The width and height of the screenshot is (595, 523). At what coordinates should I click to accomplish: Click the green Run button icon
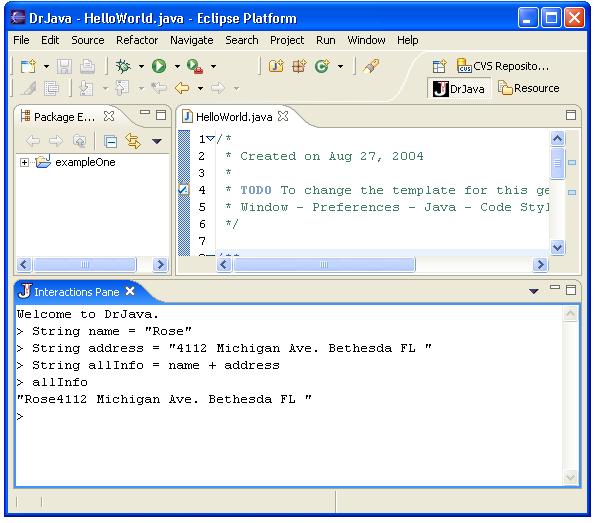(159, 66)
